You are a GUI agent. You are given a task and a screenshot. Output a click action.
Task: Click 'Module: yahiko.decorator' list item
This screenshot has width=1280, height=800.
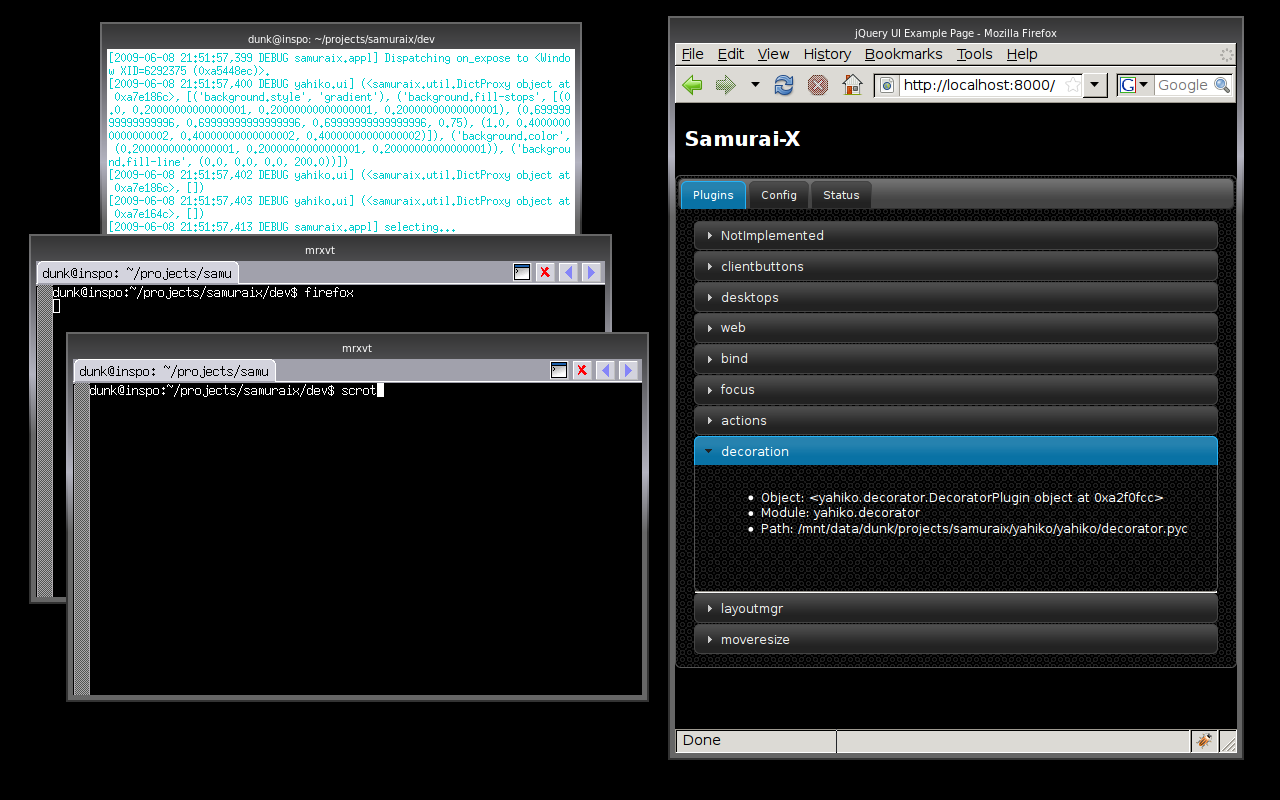pyautogui.click(x=840, y=513)
